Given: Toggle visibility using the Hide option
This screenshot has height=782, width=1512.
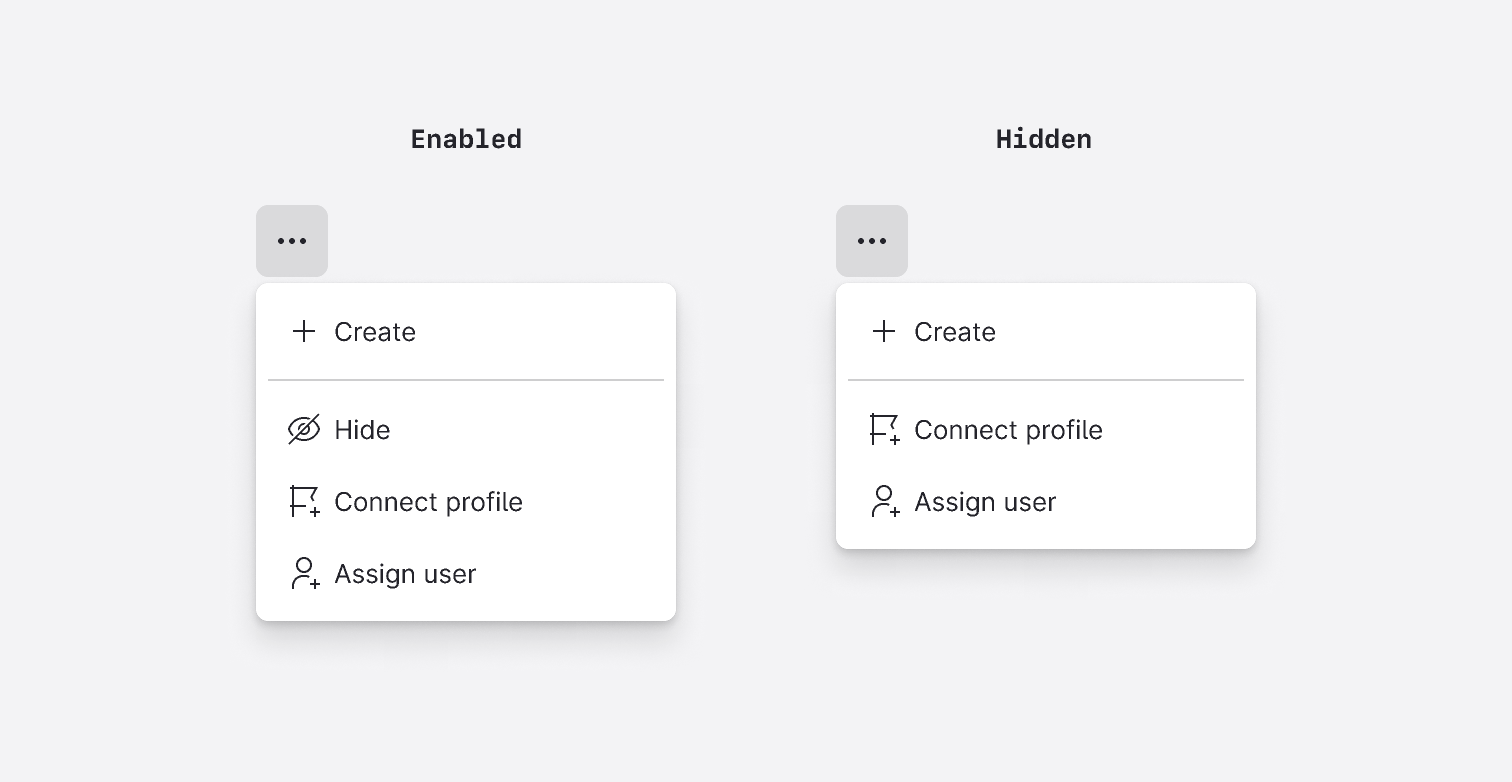Looking at the screenshot, I should point(362,430).
